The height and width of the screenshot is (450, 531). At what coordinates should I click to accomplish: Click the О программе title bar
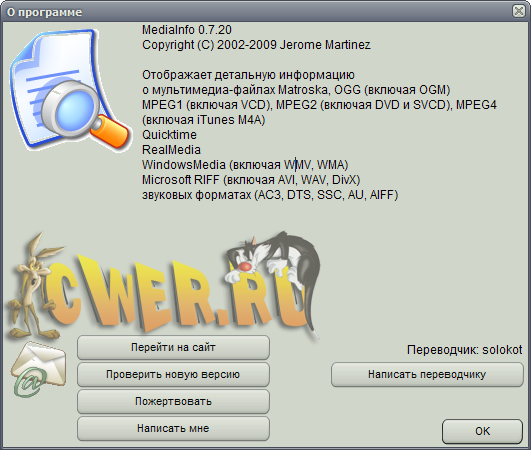click(257, 12)
